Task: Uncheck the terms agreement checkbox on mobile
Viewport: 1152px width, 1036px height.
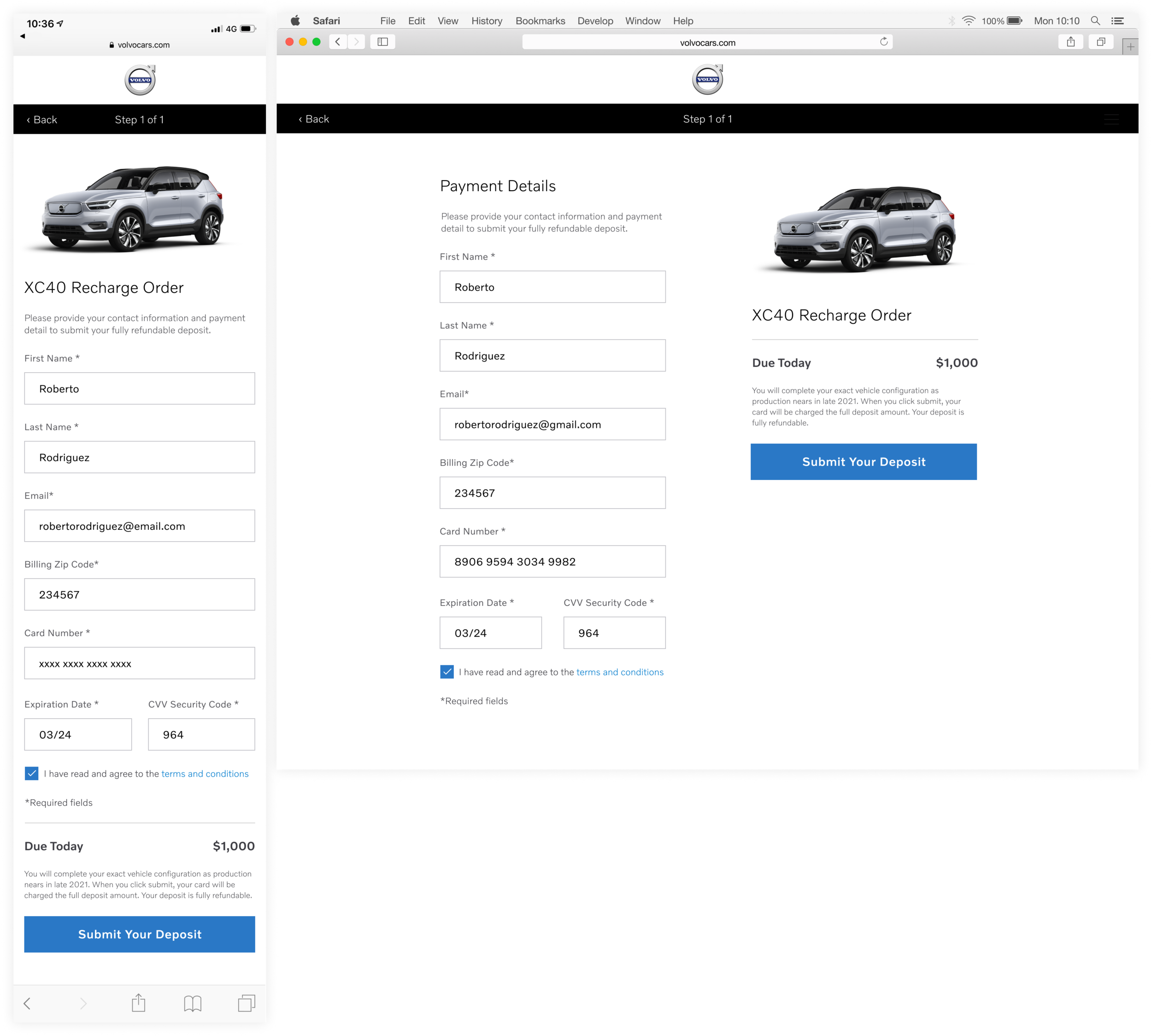Action: (31, 773)
